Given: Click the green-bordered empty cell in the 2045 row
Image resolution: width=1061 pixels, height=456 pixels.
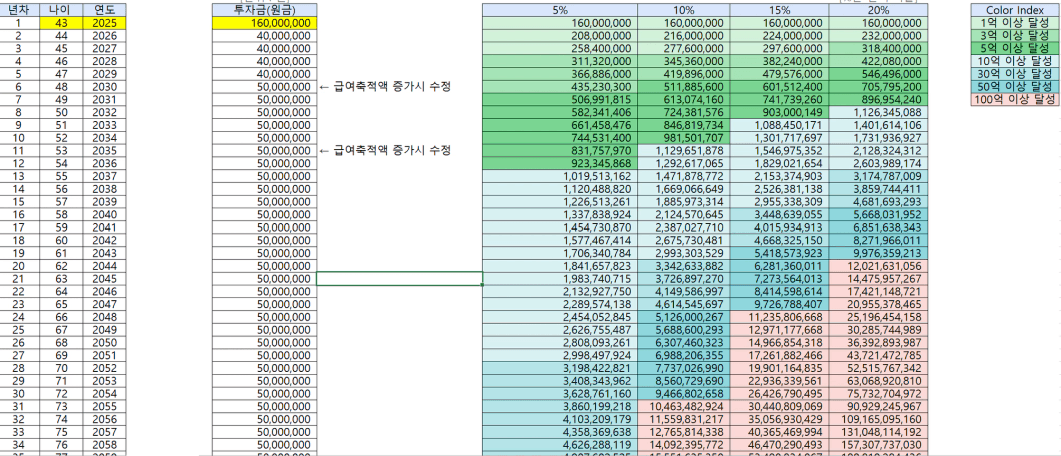Looking at the screenshot, I should (x=399, y=278).
